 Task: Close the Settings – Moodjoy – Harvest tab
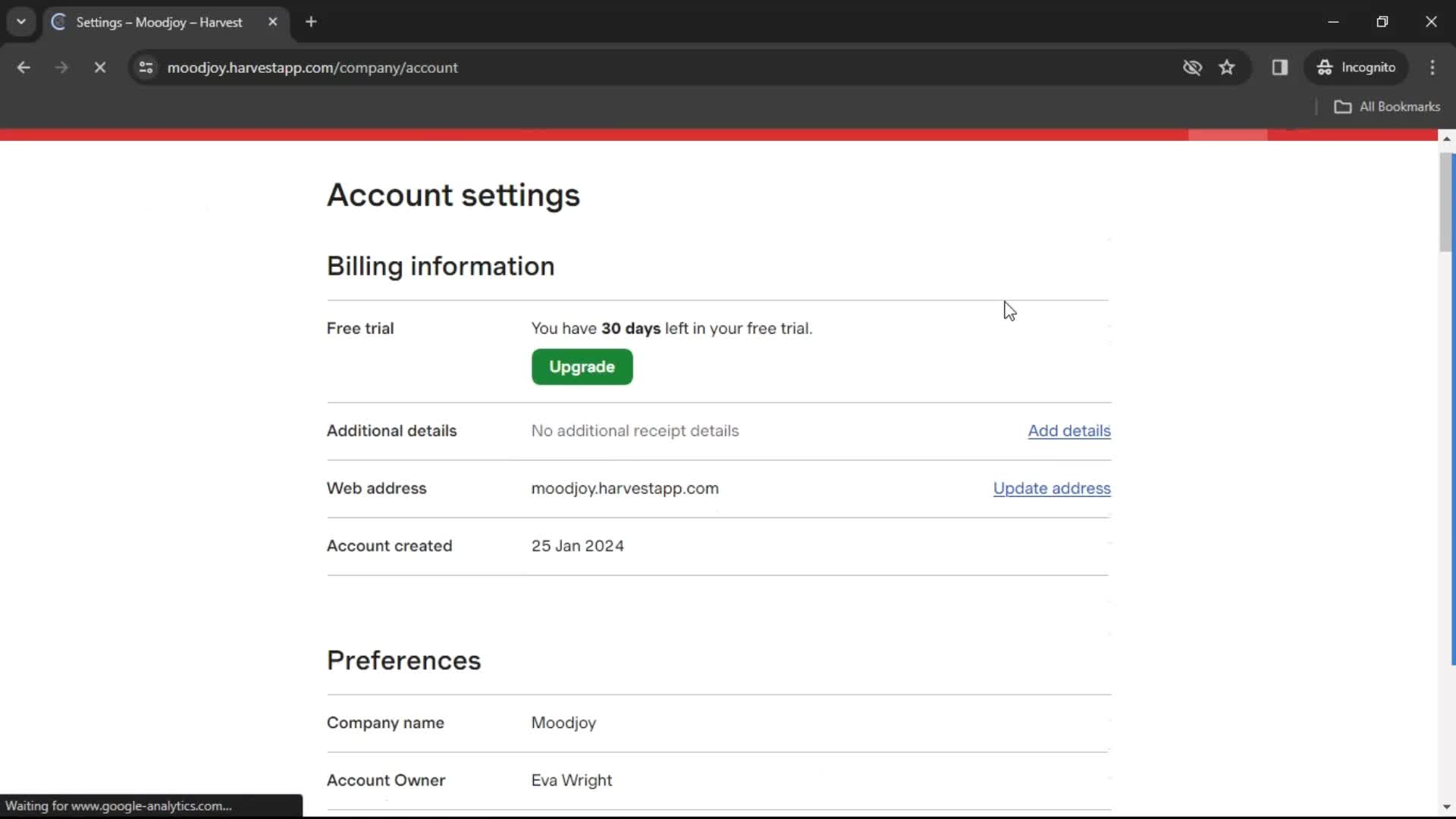(x=273, y=22)
